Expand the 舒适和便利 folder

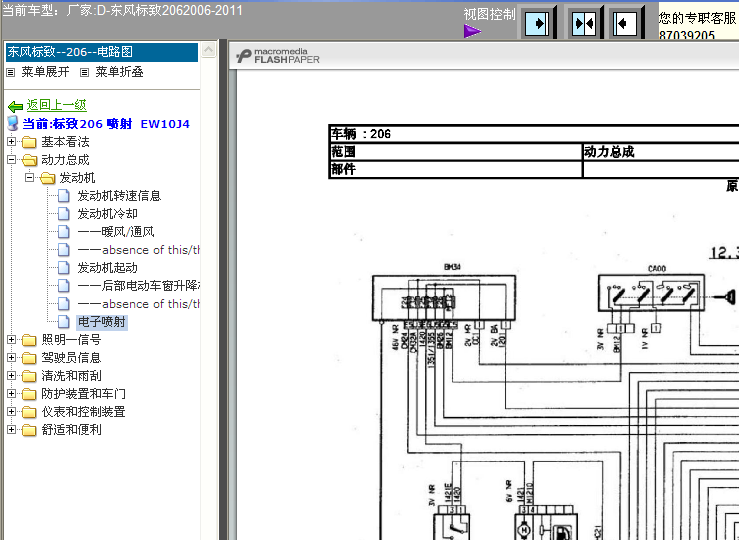pyautogui.click(x=11, y=429)
